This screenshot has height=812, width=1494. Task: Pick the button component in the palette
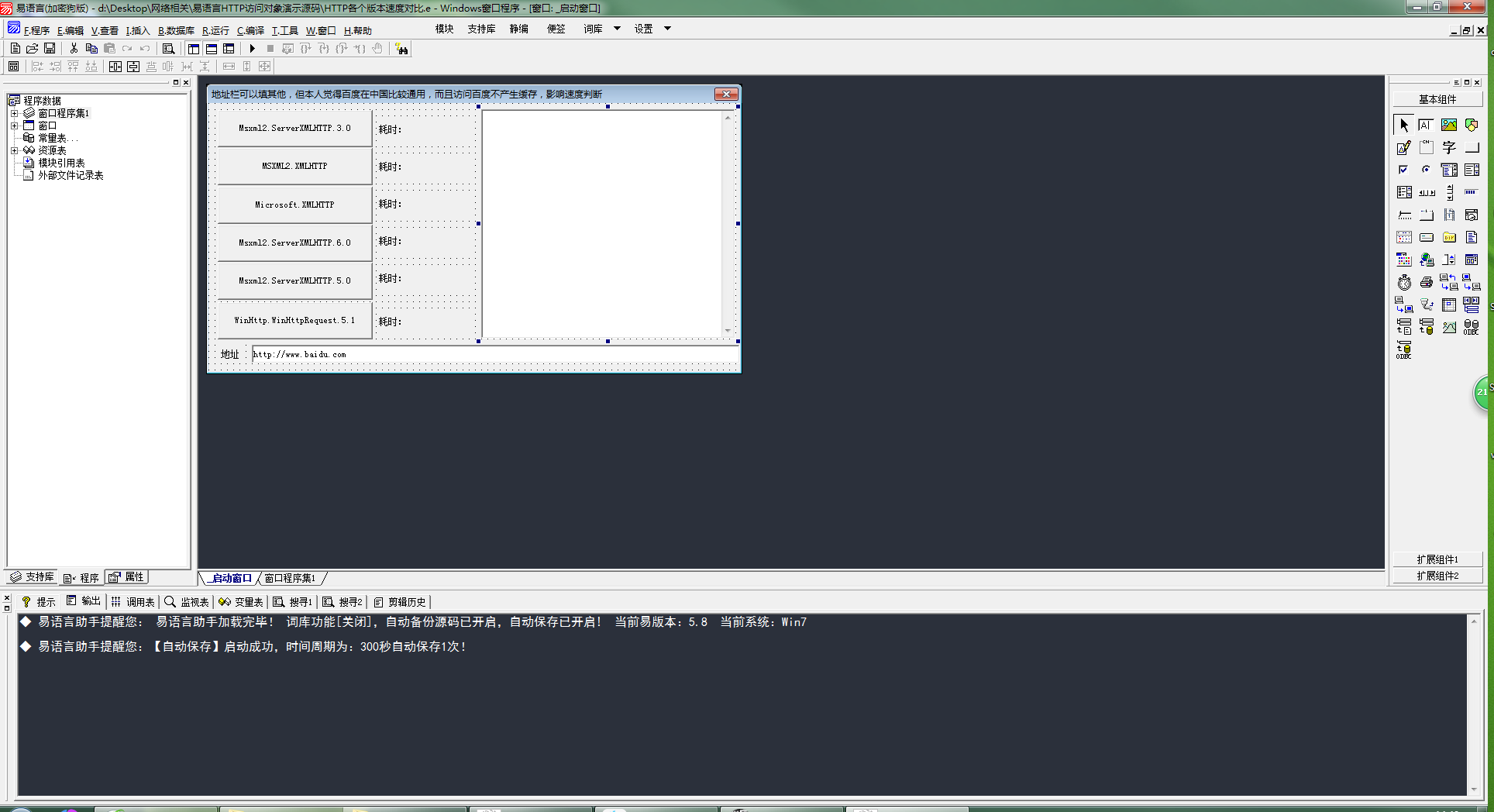click(x=1472, y=147)
